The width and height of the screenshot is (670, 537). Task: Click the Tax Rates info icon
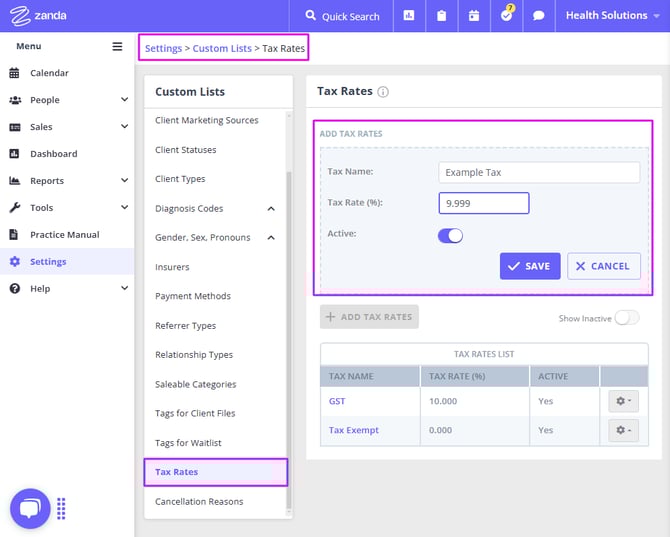(383, 92)
